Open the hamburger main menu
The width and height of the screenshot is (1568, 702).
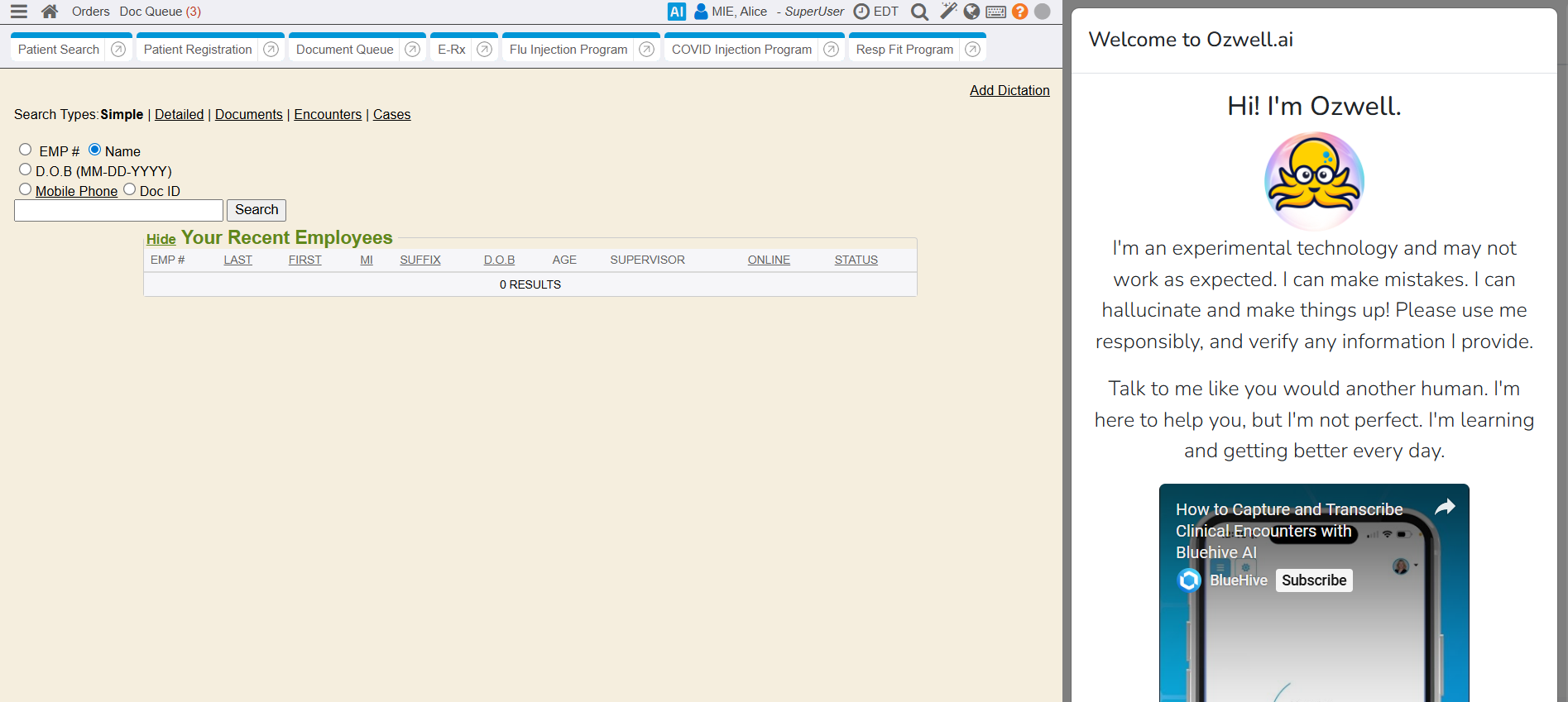tap(18, 12)
